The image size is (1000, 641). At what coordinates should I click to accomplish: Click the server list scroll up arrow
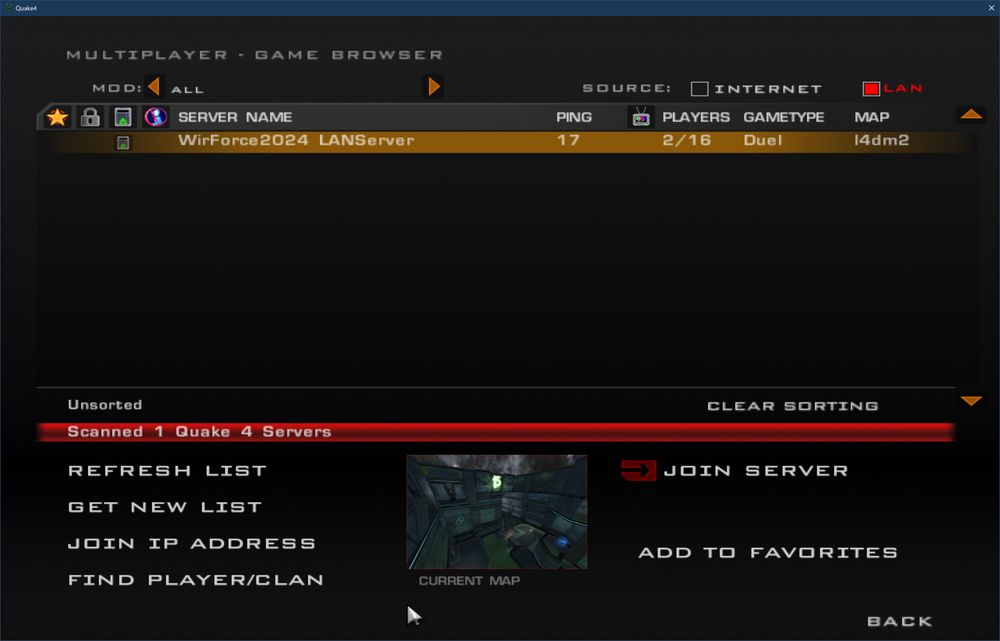pos(971,114)
